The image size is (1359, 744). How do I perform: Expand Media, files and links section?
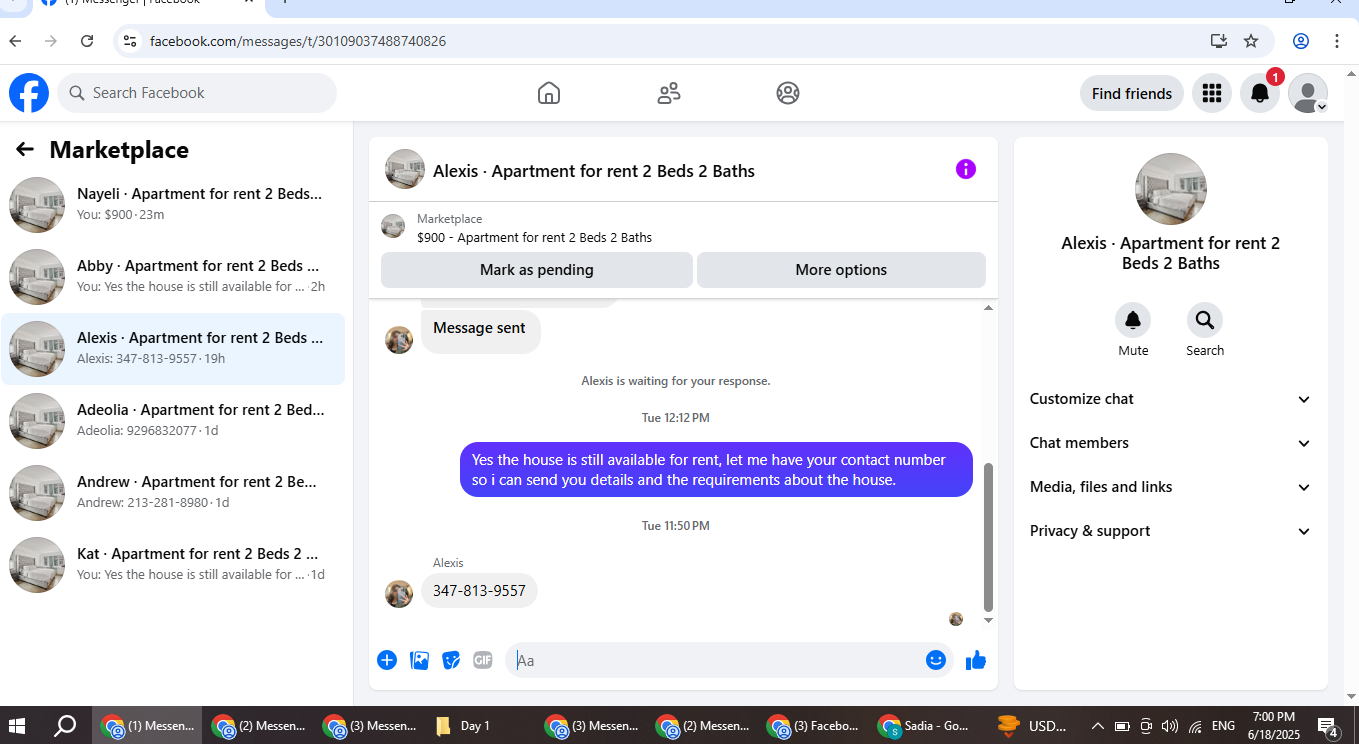coord(1170,487)
